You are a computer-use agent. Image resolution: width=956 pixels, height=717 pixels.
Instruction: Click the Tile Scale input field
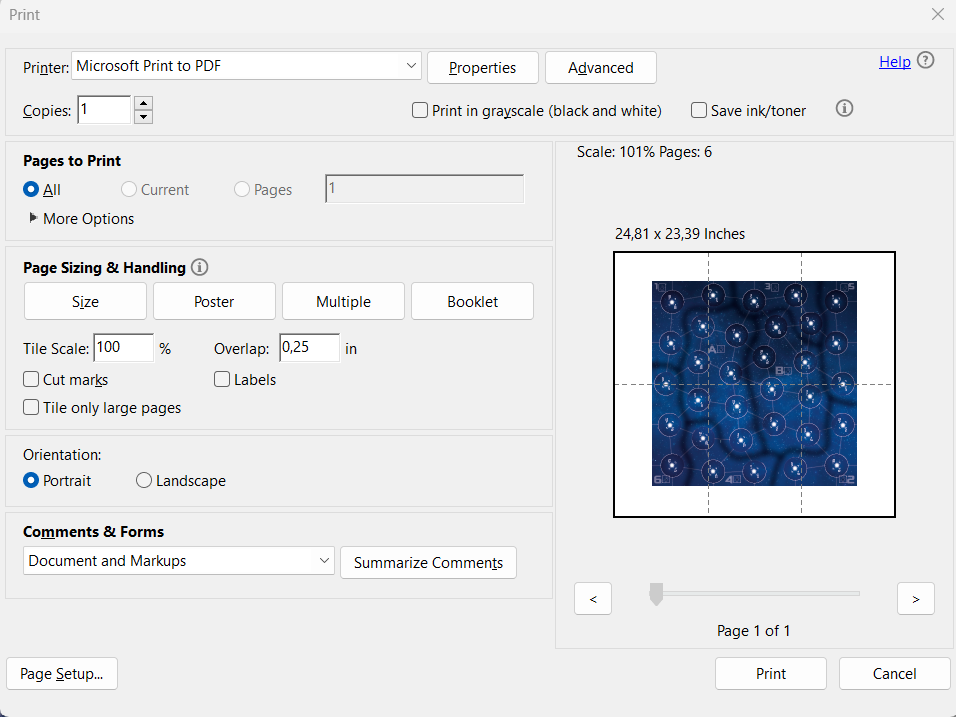(124, 348)
